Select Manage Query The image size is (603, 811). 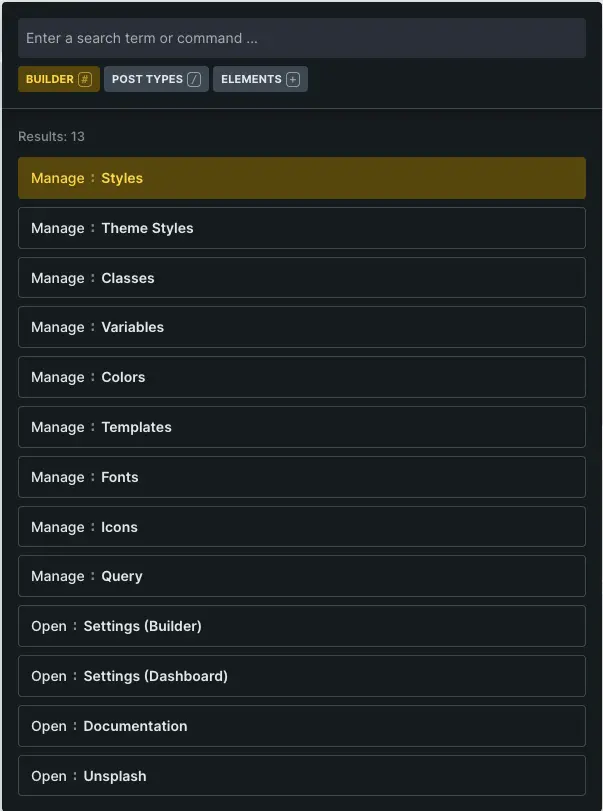pos(301,576)
